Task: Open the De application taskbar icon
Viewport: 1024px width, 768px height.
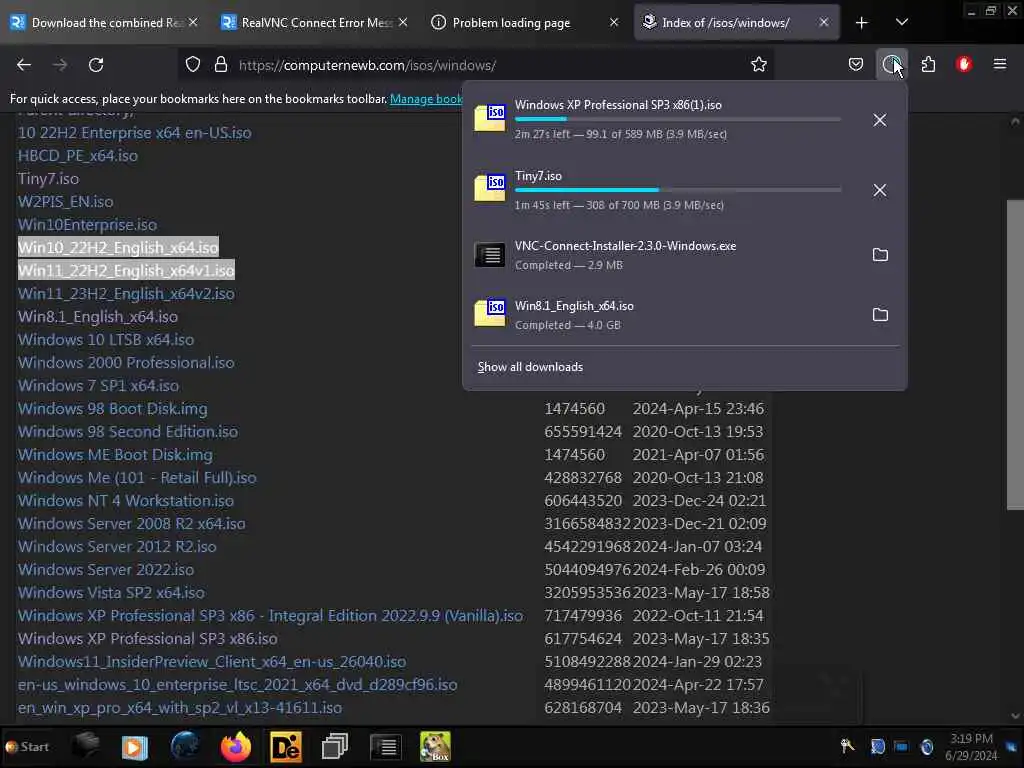Action: pyautogui.click(x=285, y=746)
